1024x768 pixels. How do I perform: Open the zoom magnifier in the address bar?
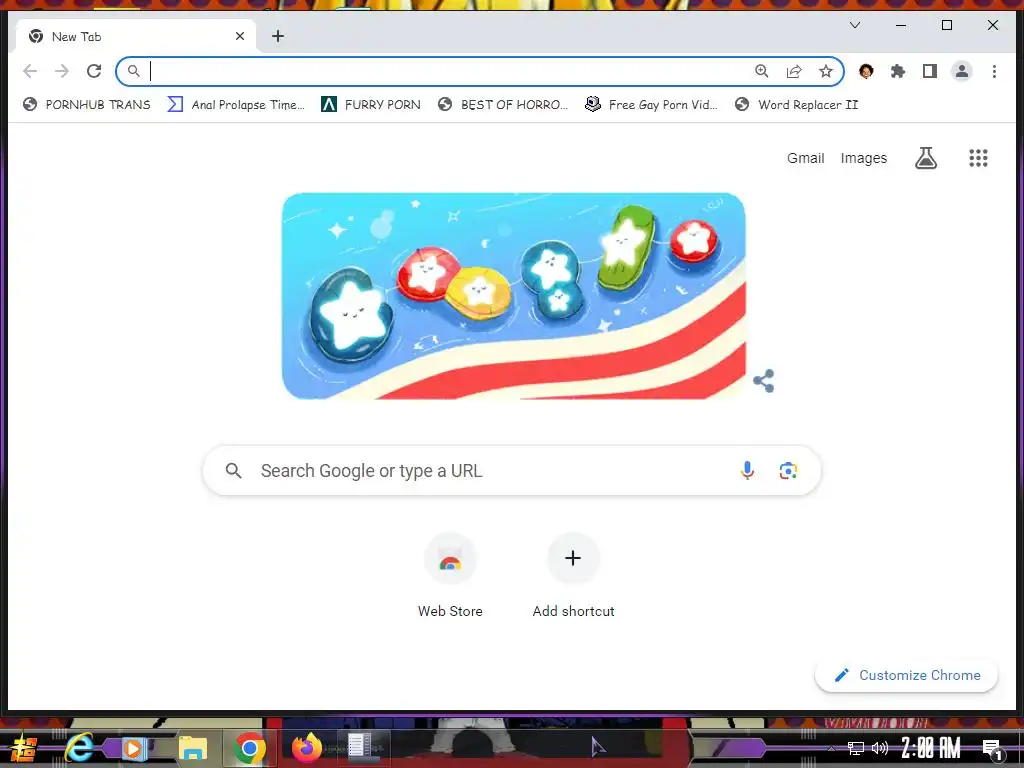point(762,71)
